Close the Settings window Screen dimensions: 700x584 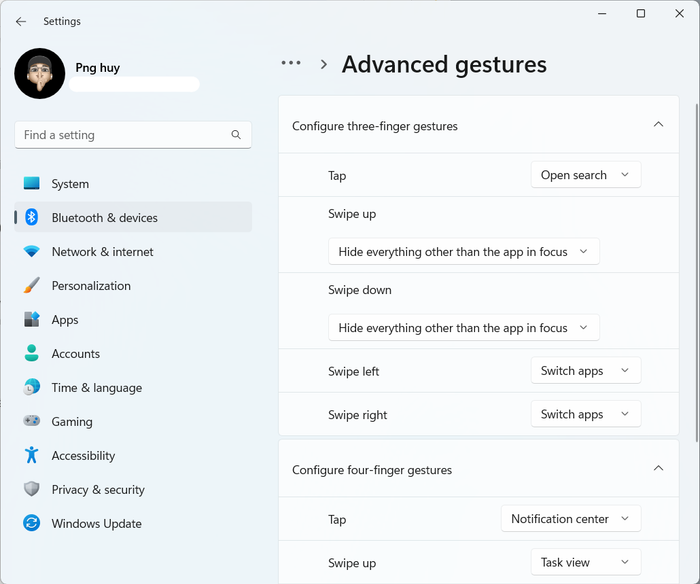click(x=679, y=13)
